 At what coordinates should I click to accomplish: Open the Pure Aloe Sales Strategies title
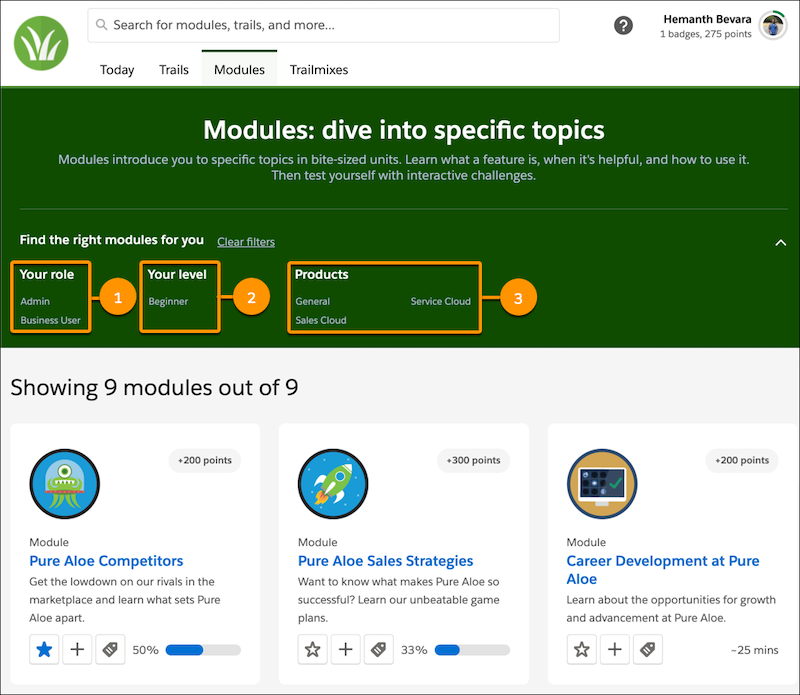386,561
